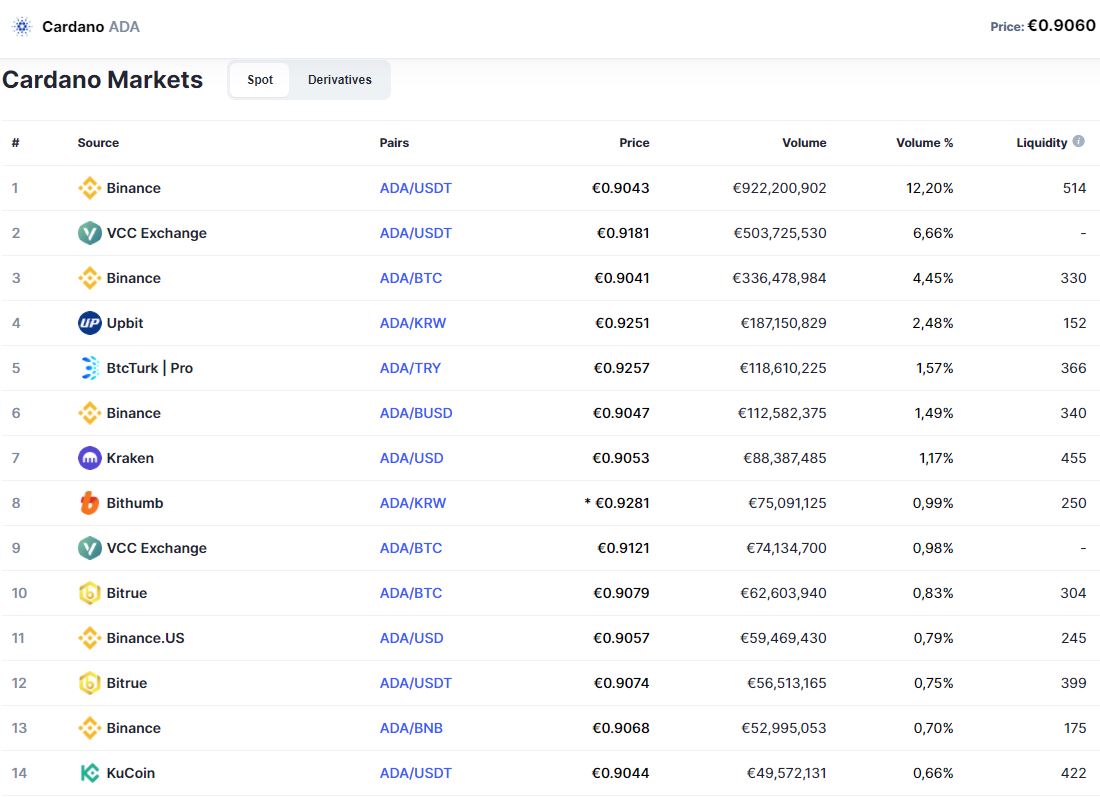Open the Upbit exchange name
The width and height of the screenshot is (1100, 798).
(x=125, y=323)
